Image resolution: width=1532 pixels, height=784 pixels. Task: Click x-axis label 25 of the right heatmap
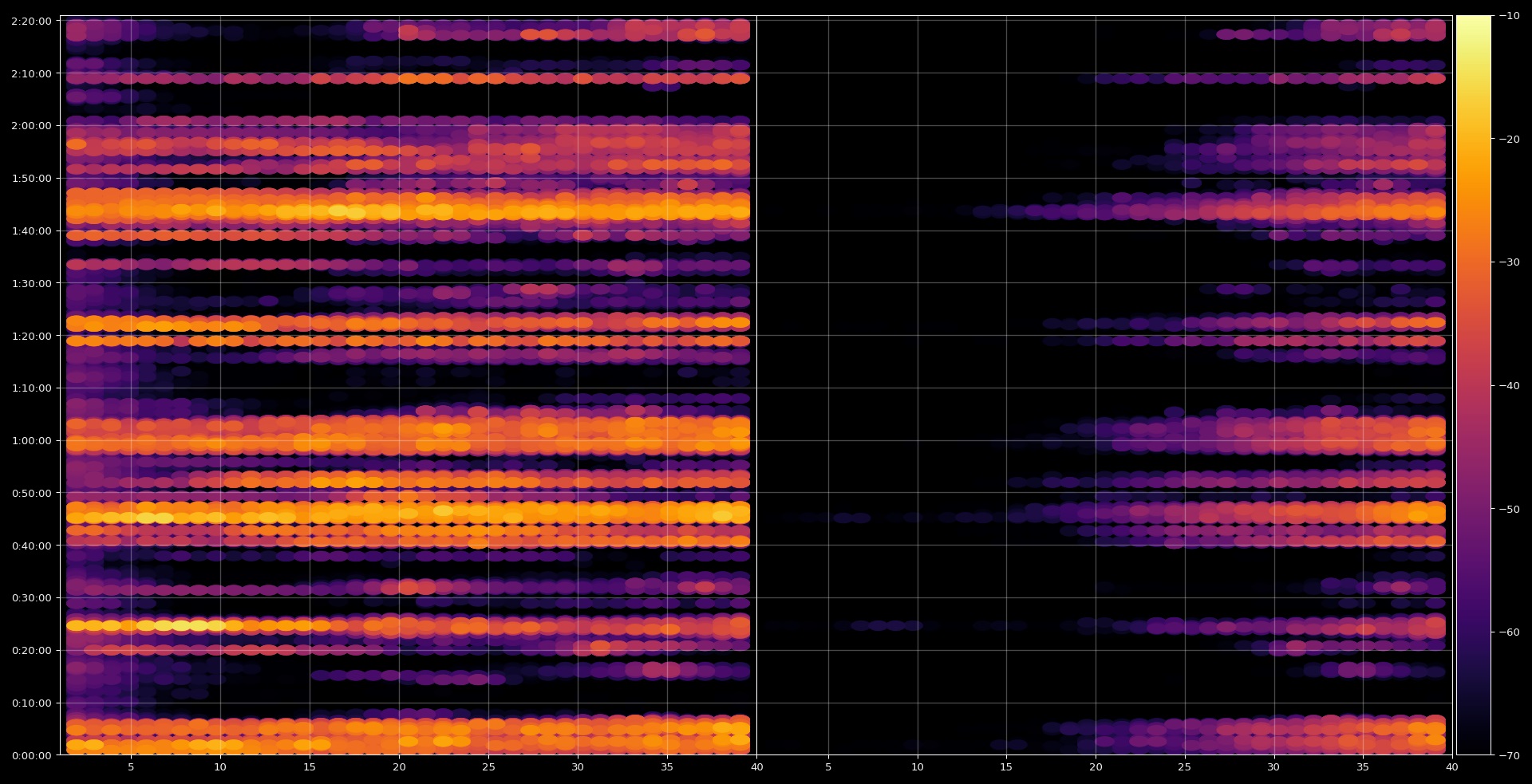1185,767
